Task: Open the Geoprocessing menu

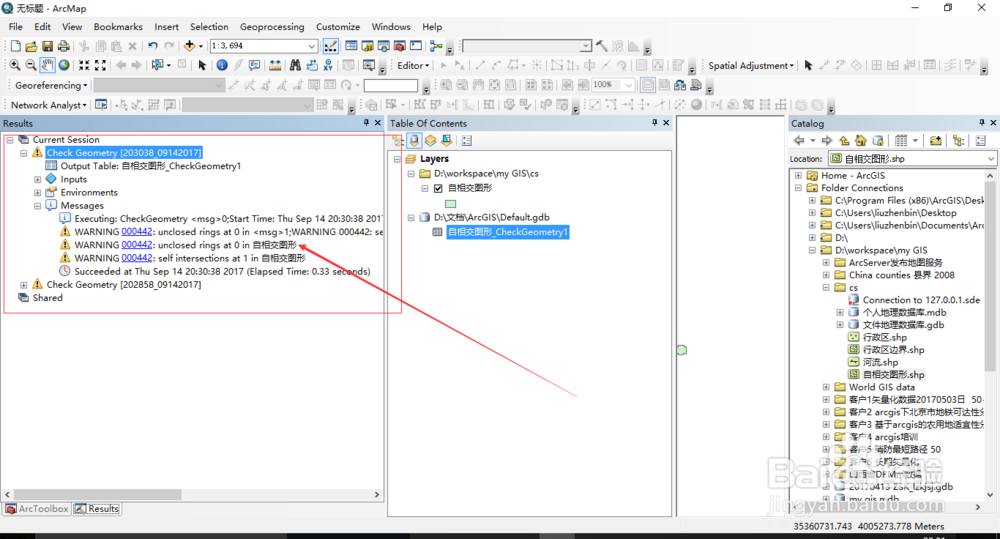Action: click(272, 27)
